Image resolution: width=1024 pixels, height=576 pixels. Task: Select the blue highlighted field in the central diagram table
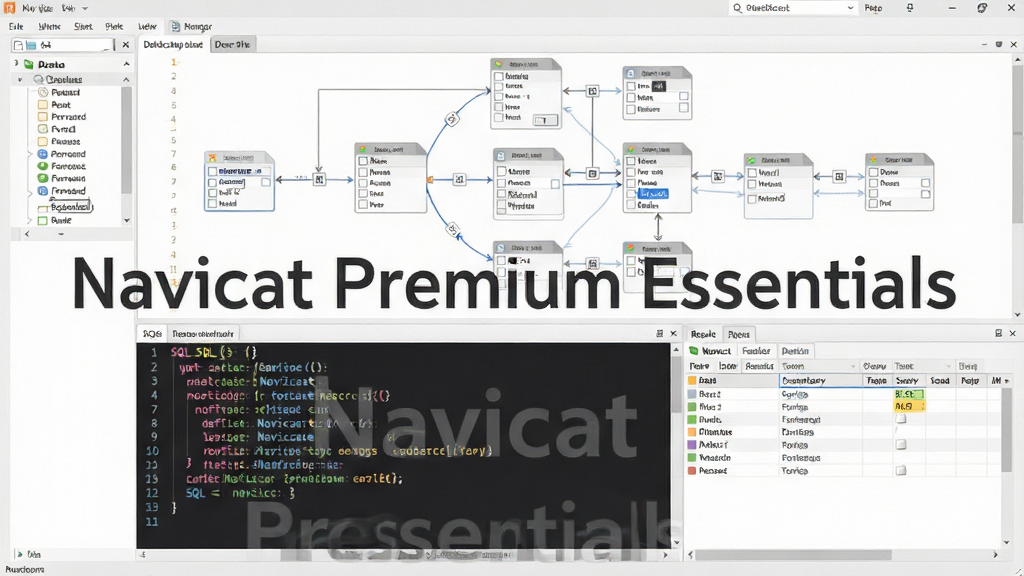pyautogui.click(x=654, y=194)
